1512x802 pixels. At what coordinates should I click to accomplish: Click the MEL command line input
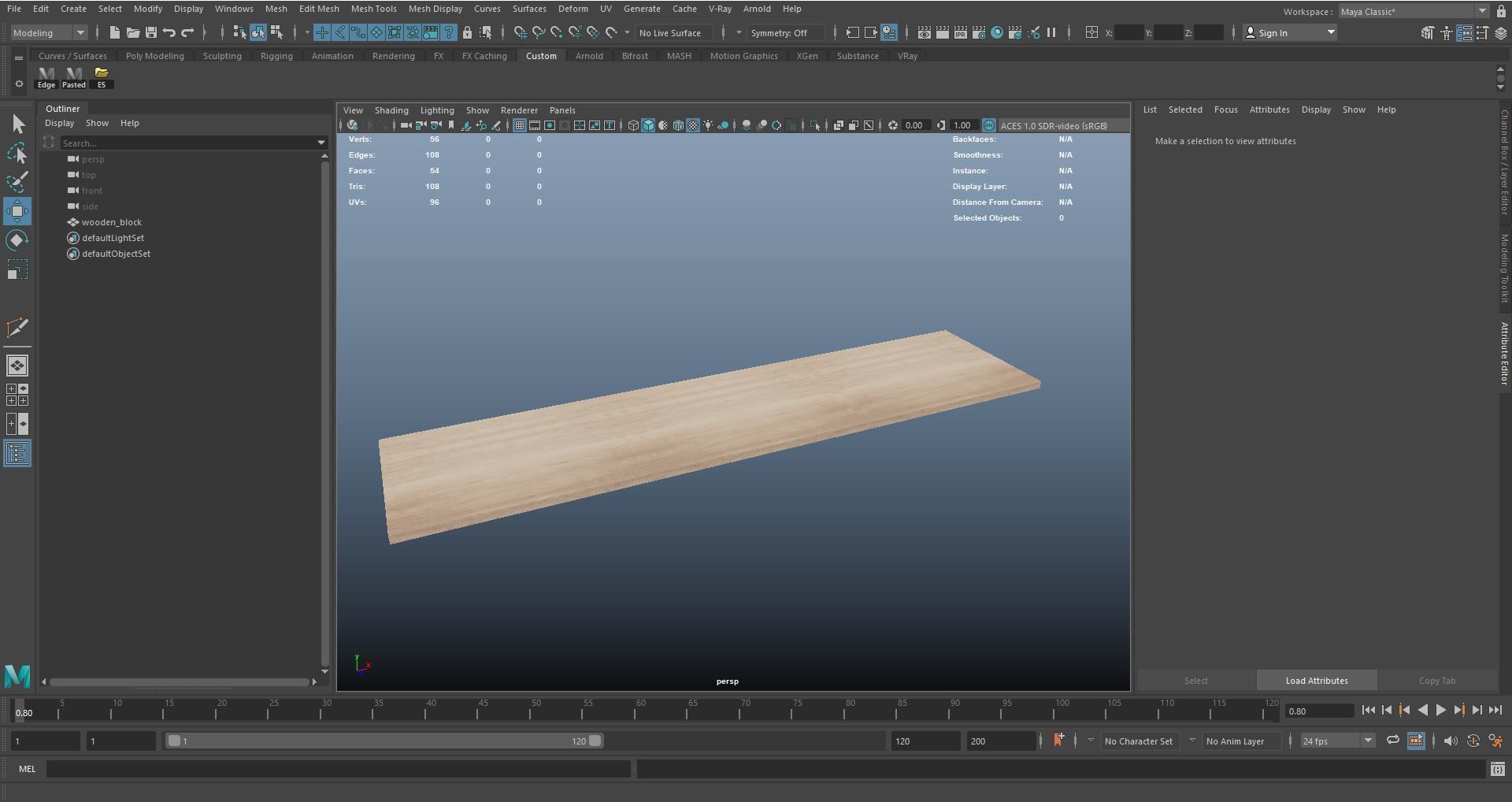339,769
